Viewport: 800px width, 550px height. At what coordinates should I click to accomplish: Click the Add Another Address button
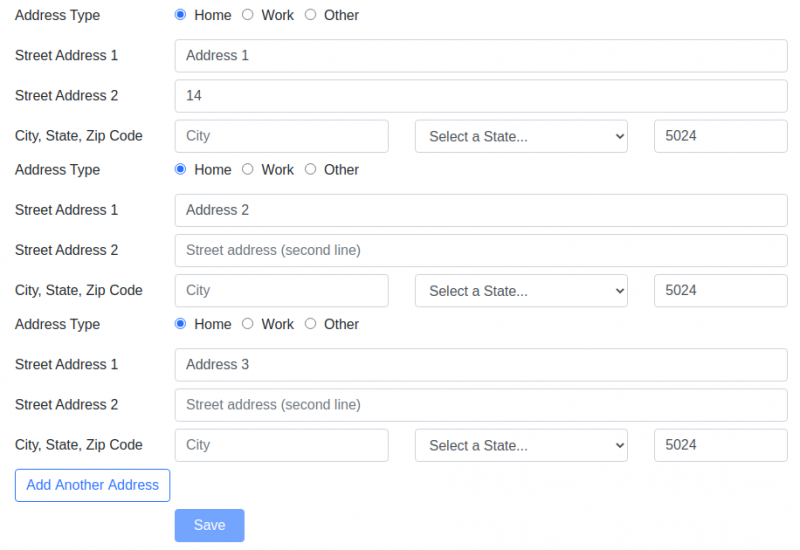(92, 485)
